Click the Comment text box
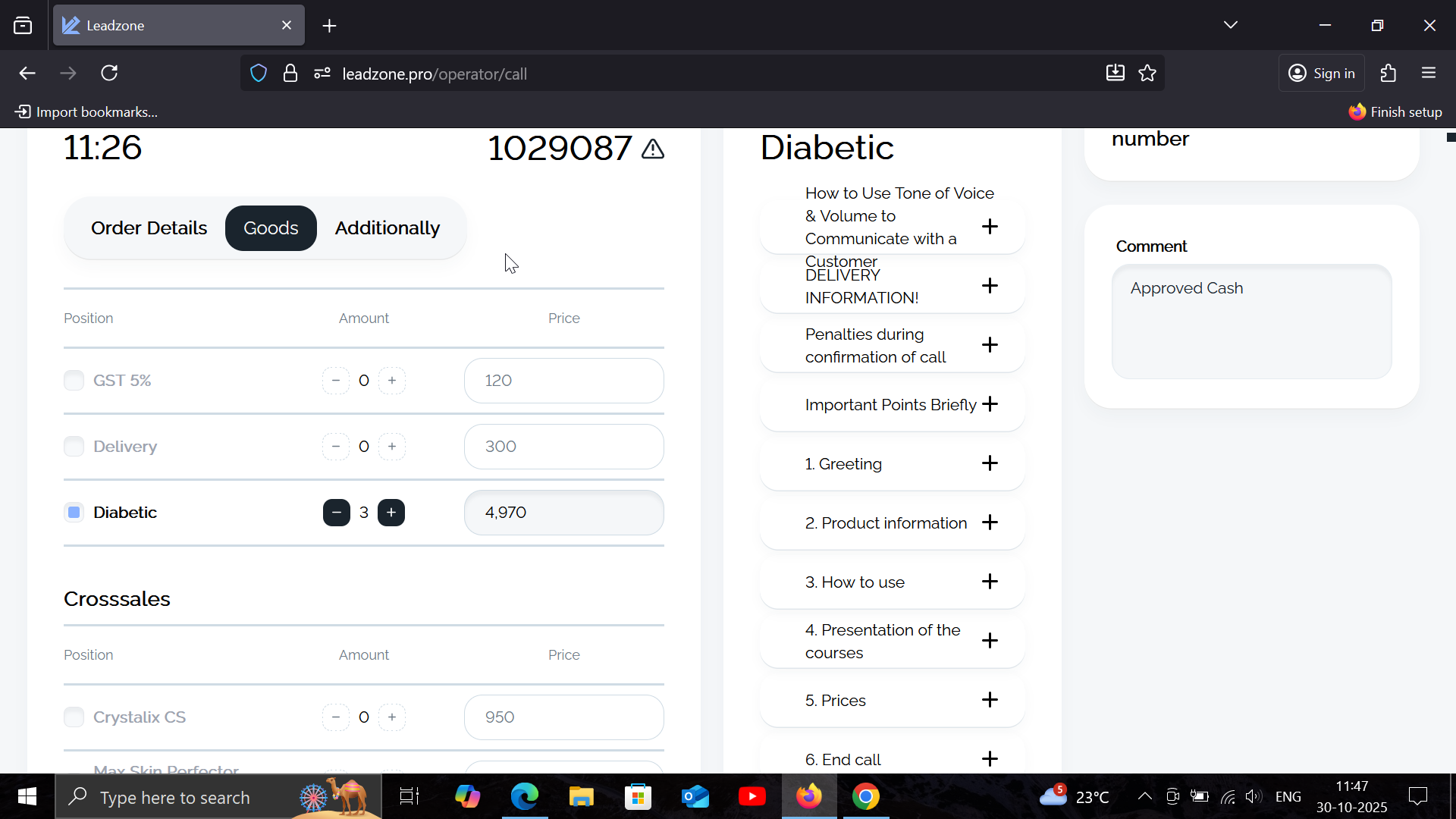 [1251, 322]
